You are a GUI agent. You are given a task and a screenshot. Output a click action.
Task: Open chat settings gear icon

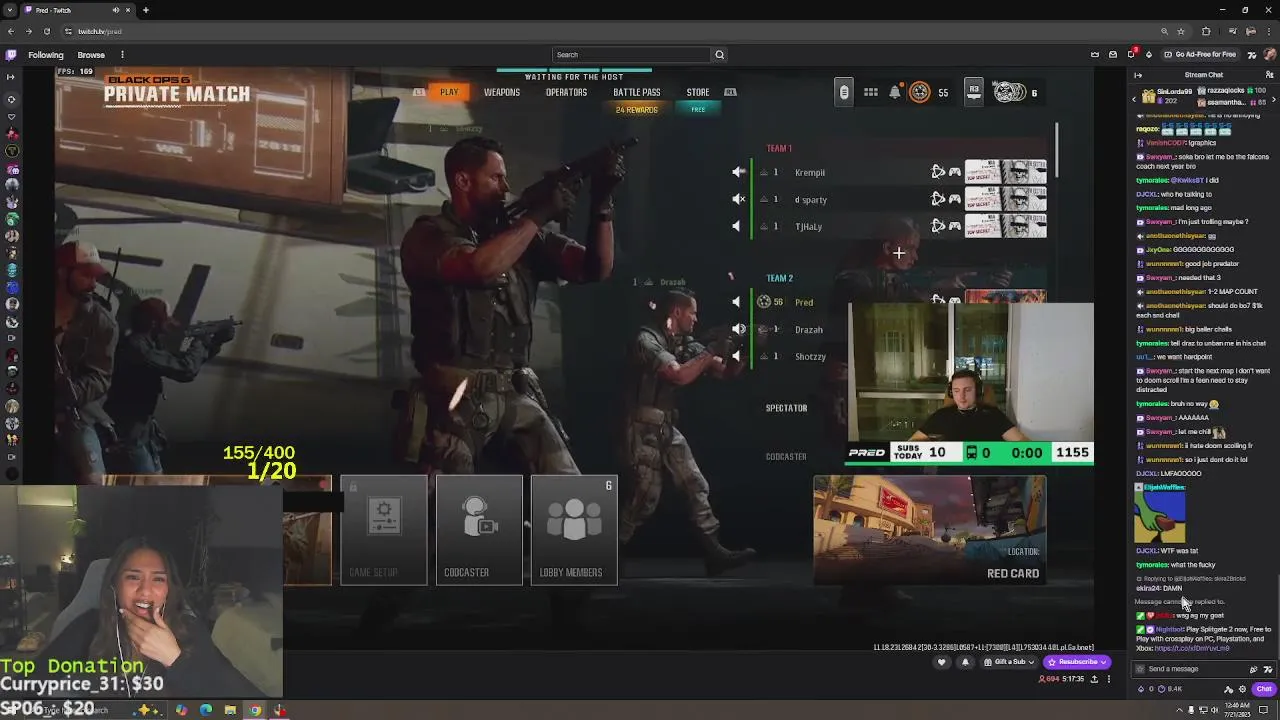tap(1243, 689)
